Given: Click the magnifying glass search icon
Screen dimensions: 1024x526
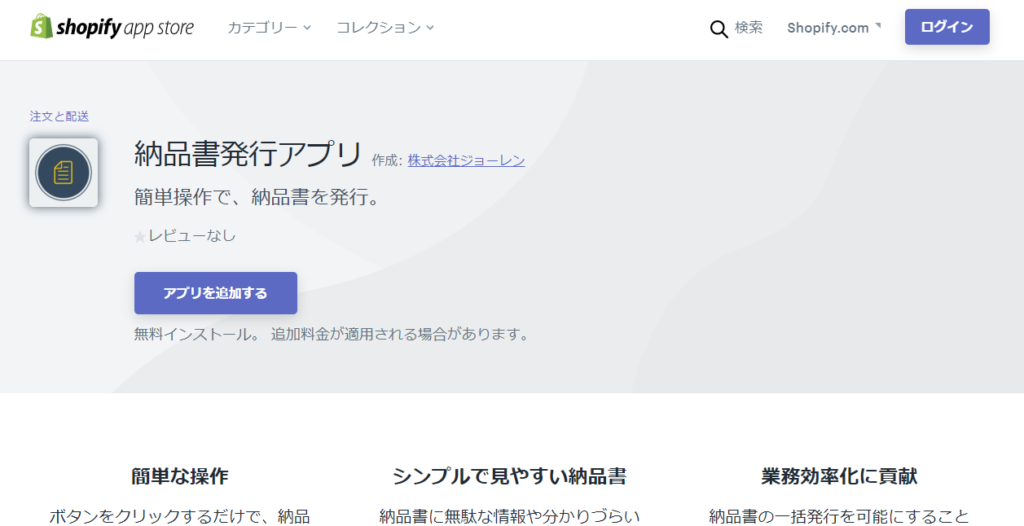Looking at the screenshot, I should 718,29.
